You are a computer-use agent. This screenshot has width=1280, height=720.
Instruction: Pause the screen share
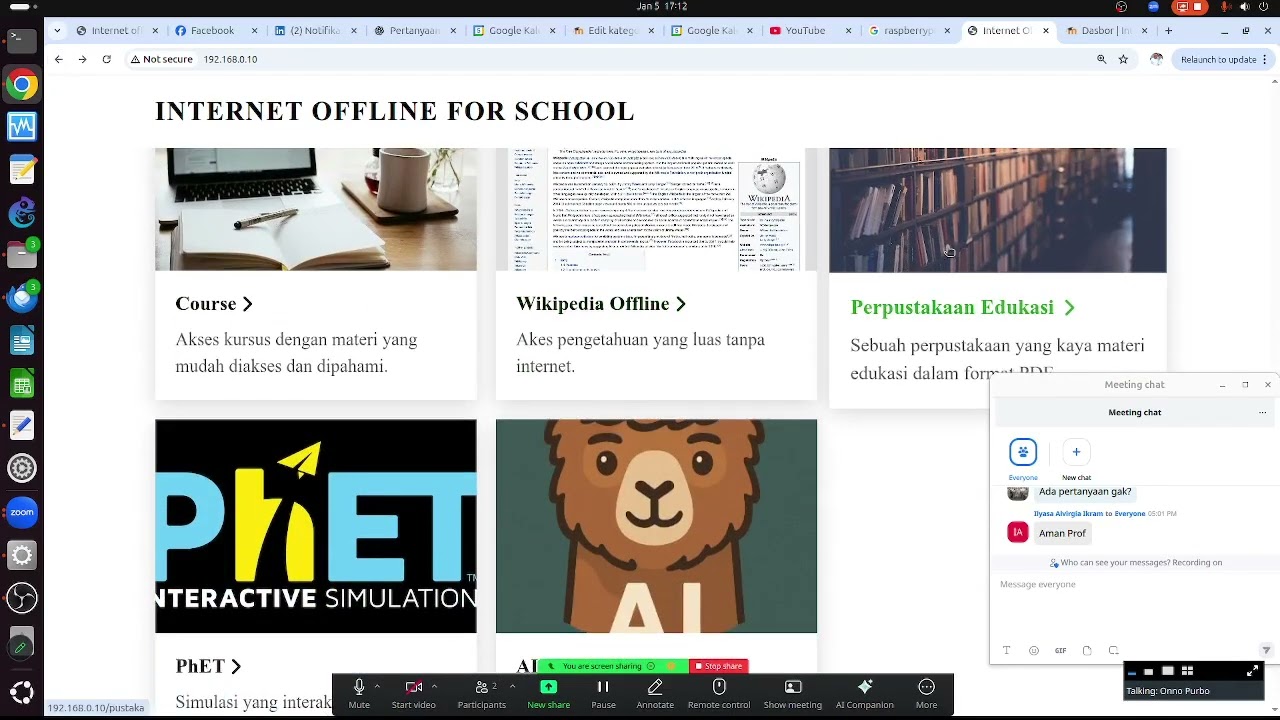click(603, 693)
